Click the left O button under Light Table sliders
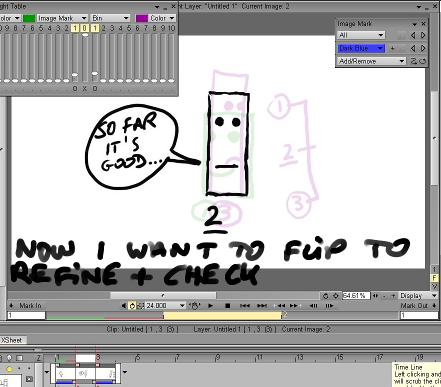The width and height of the screenshot is (441, 387). point(75,88)
